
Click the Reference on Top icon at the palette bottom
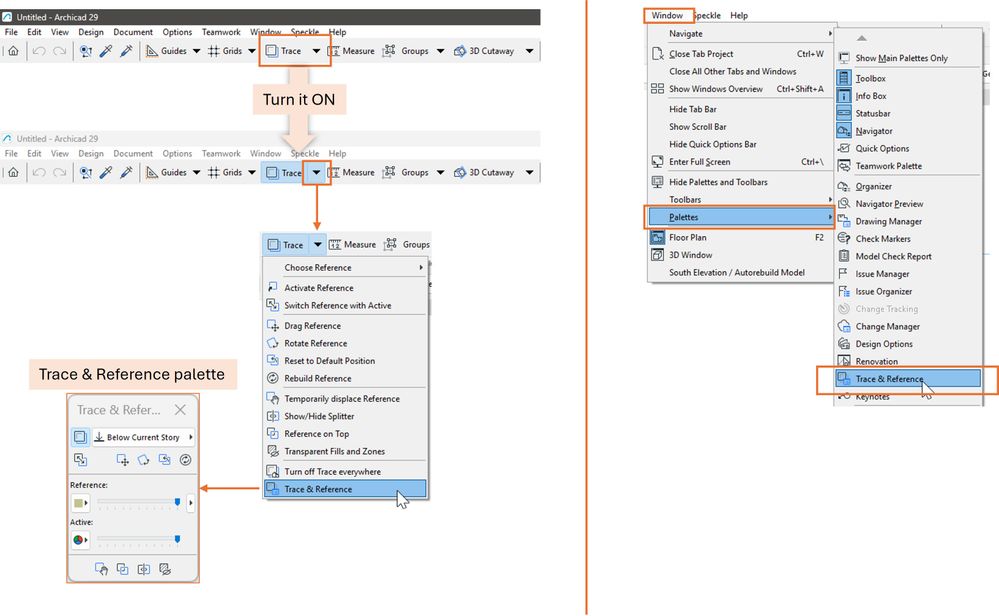(122, 569)
